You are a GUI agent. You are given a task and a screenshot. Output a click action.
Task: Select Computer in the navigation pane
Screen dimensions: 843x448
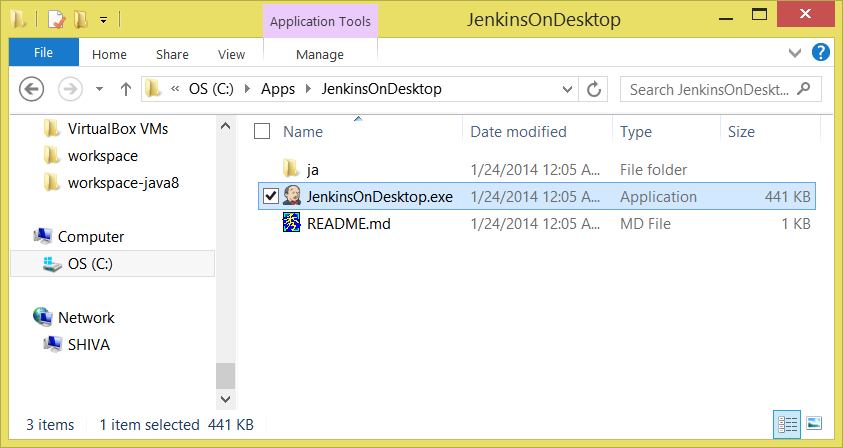click(x=91, y=237)
